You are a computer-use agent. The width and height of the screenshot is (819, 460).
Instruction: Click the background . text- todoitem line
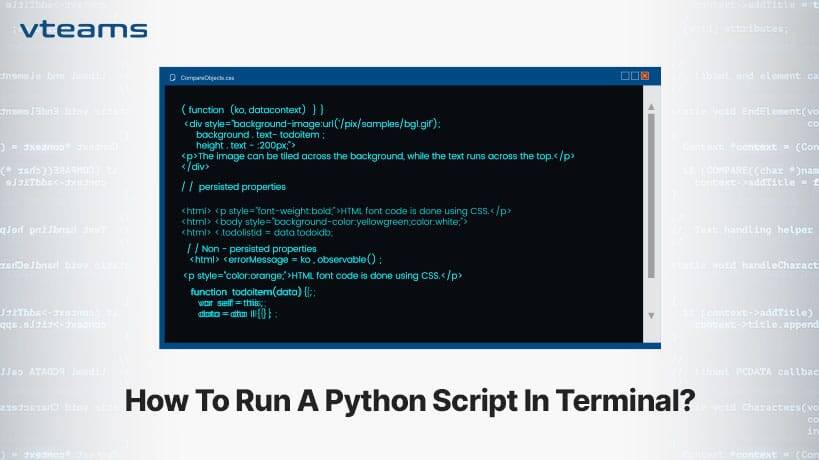click(261, 133)
